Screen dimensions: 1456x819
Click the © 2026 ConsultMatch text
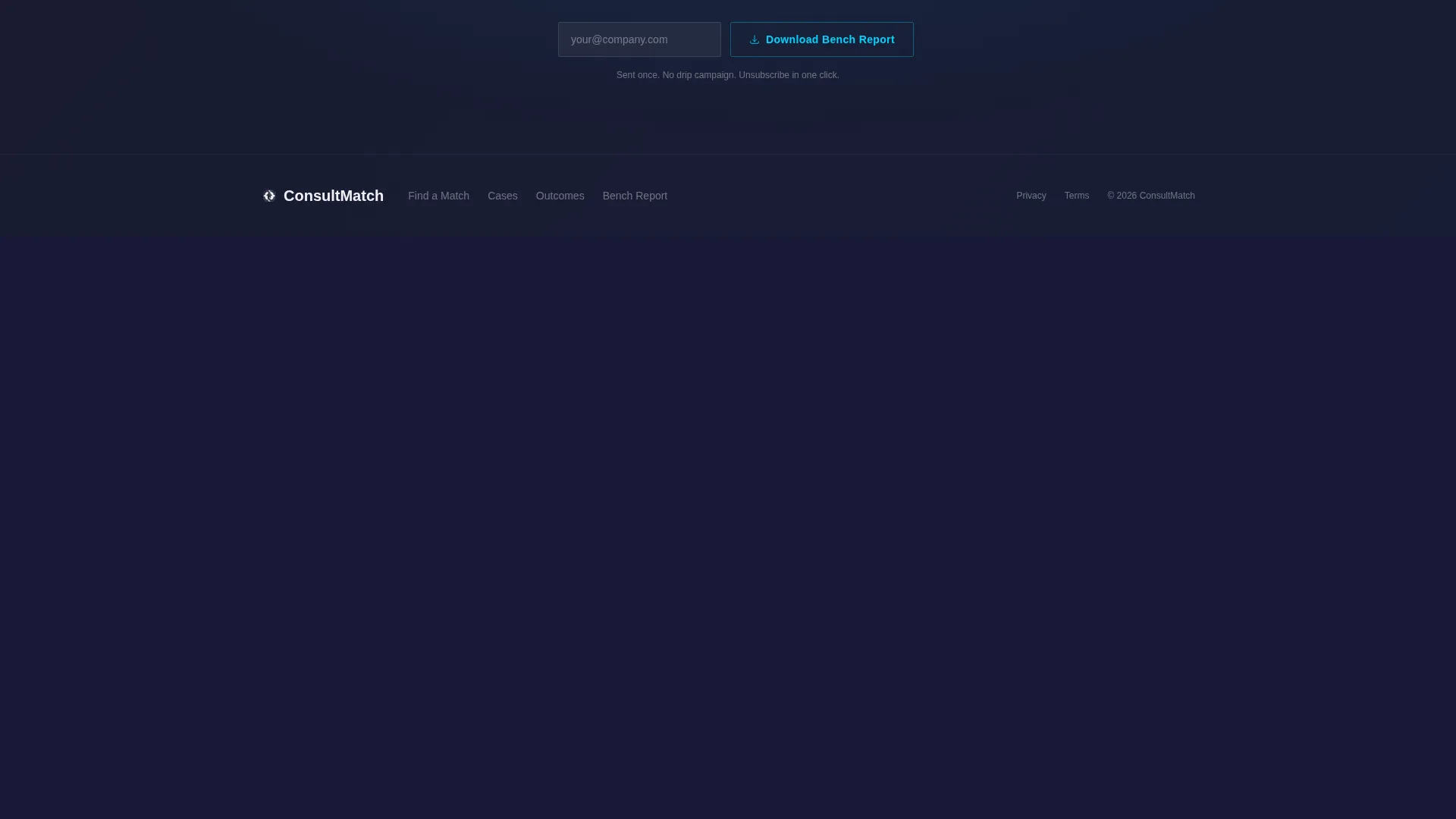(1151, 196)
